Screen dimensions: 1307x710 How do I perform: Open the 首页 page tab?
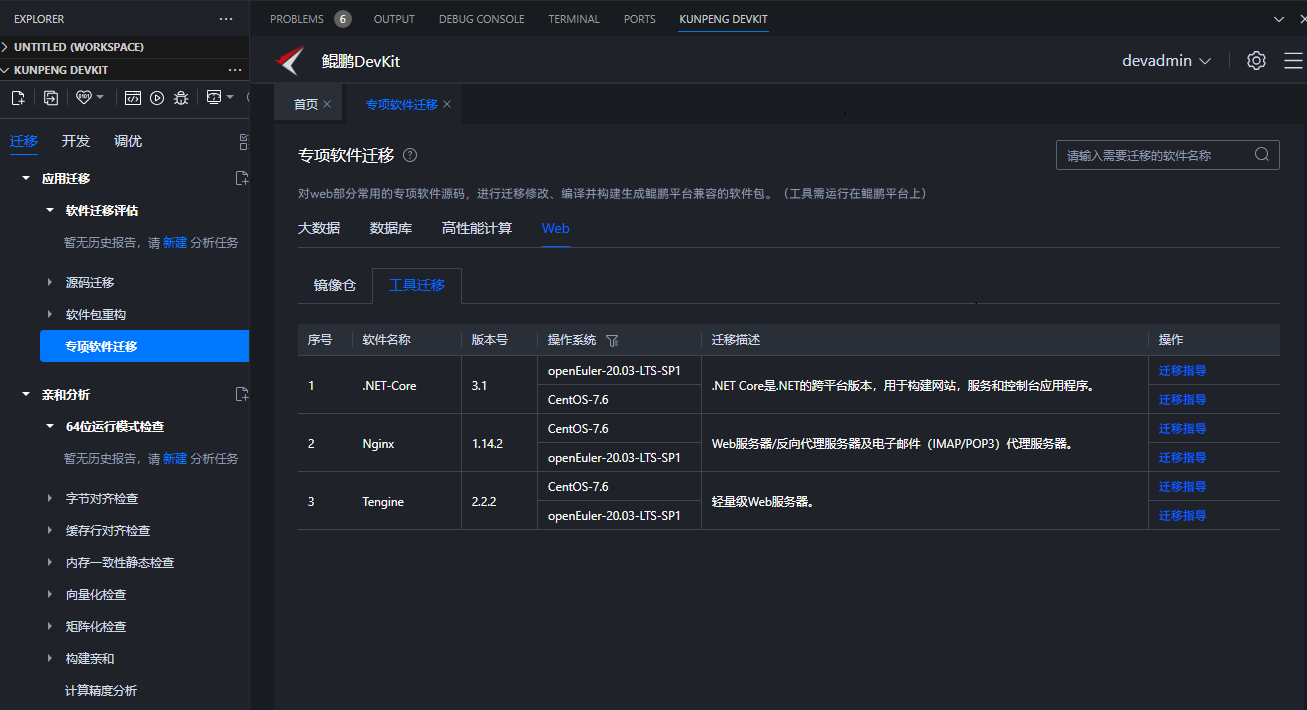coord(305,104)
